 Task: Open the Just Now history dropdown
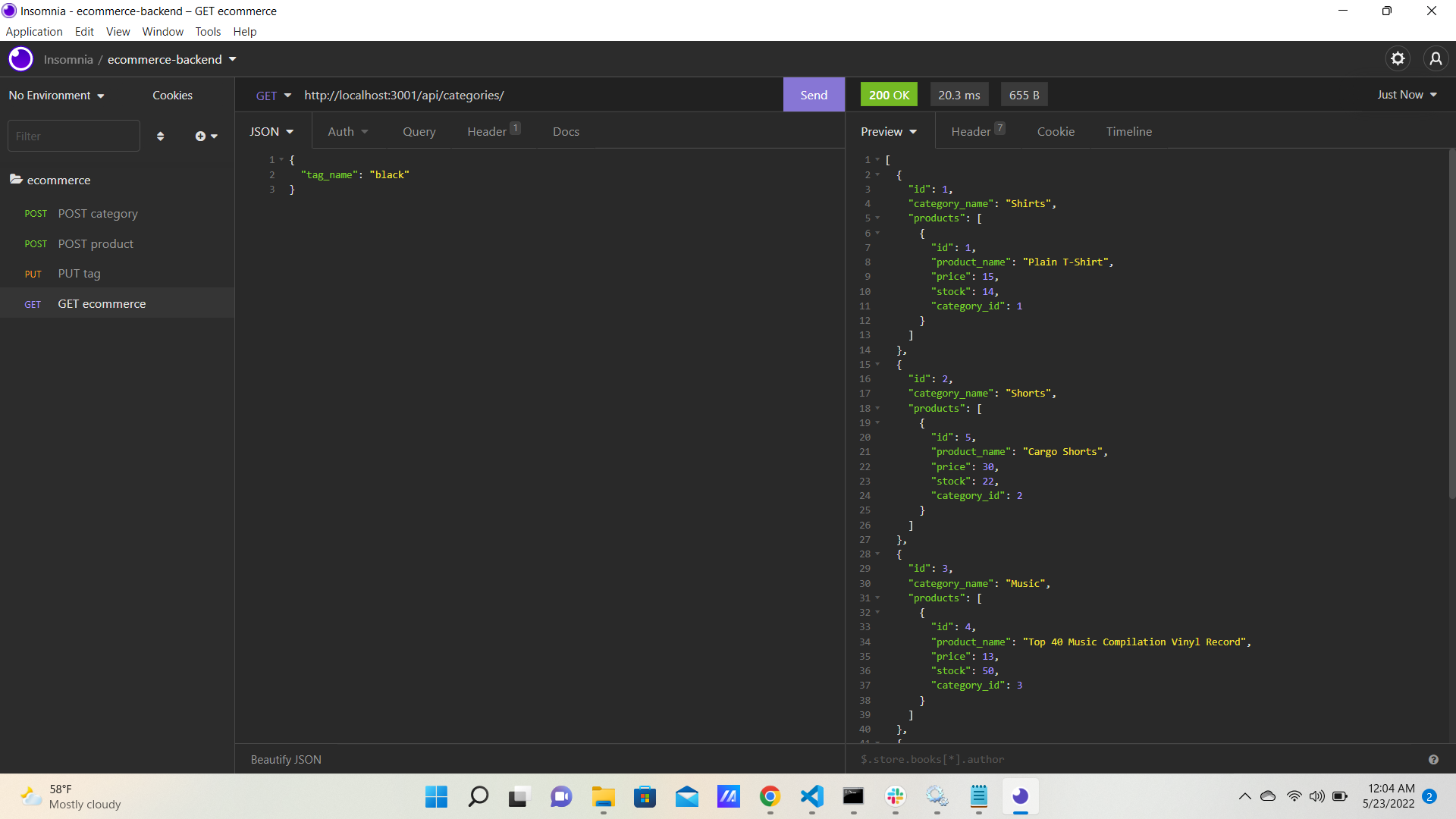1407,95
